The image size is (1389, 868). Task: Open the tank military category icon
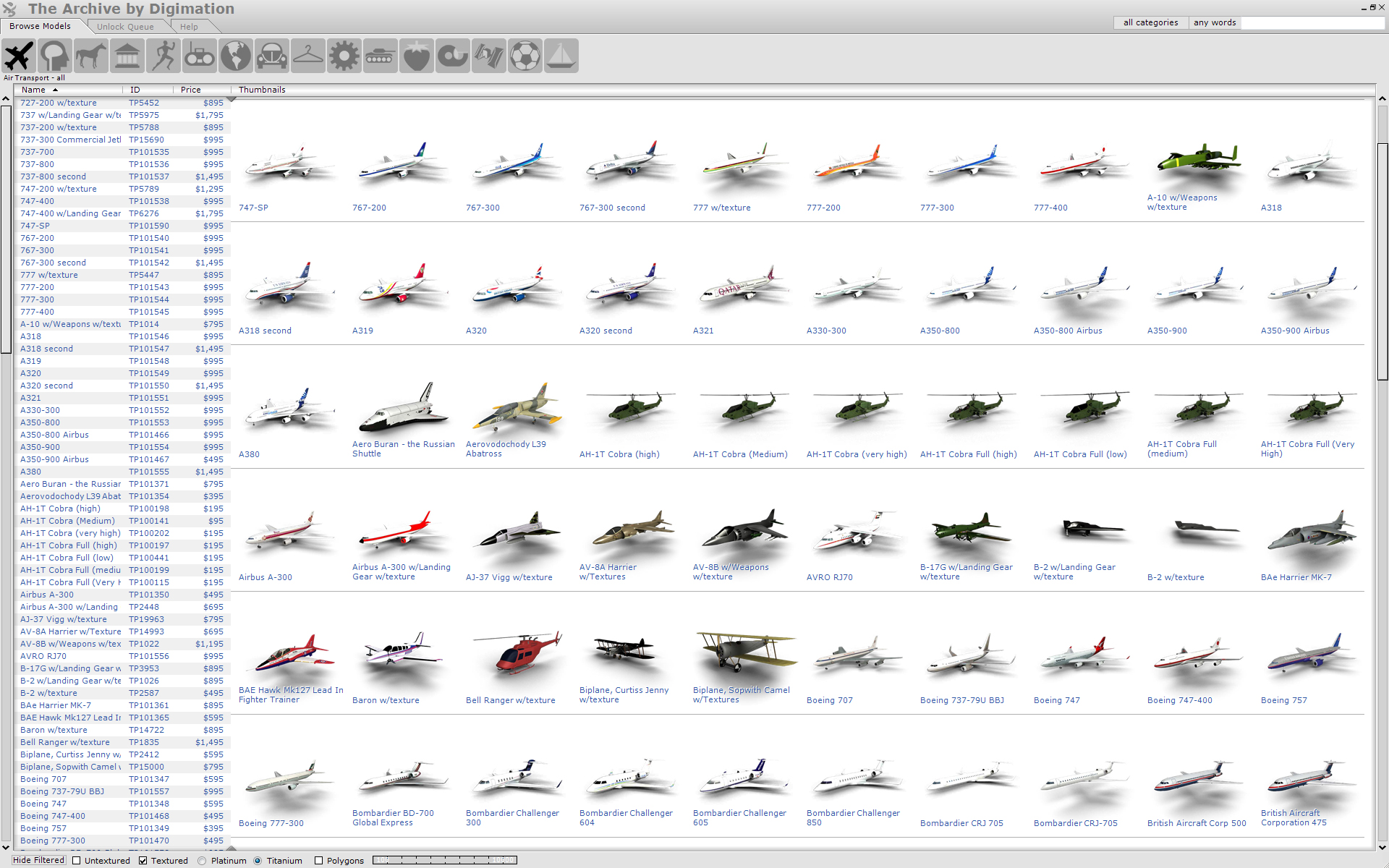[x=380, y=56]
